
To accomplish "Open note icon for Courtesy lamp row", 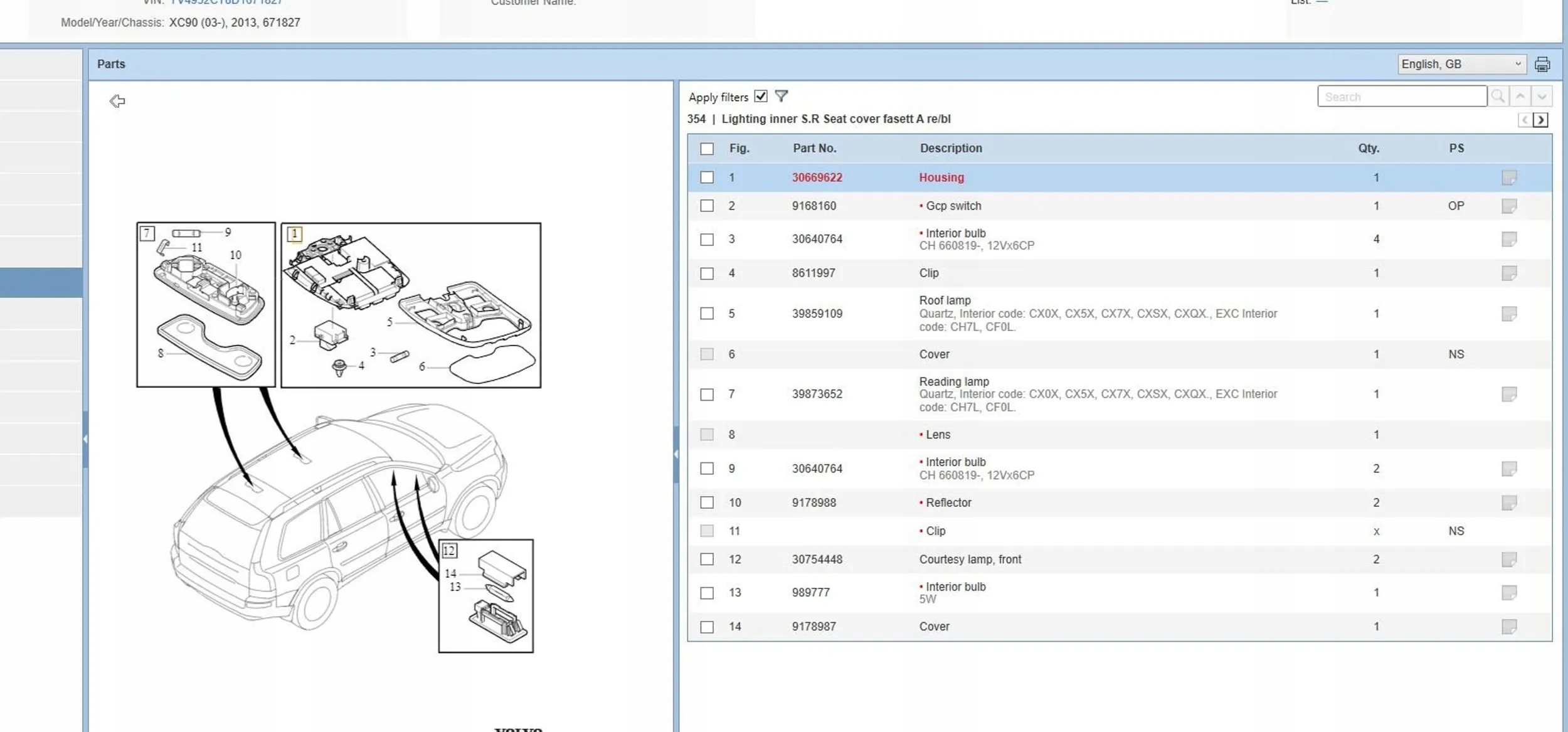I will point(1508,559).
